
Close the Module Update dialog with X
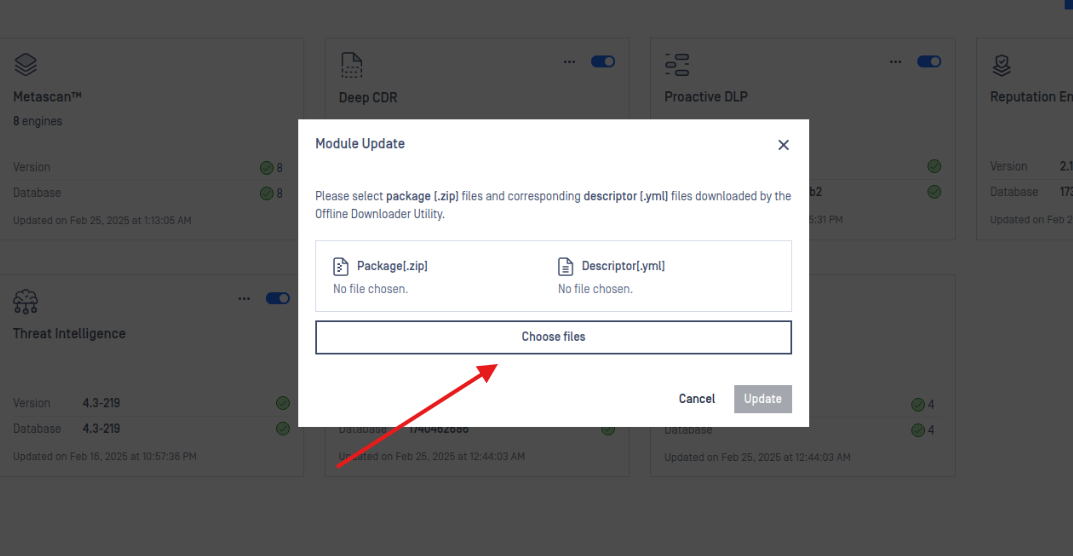point(784,144)
